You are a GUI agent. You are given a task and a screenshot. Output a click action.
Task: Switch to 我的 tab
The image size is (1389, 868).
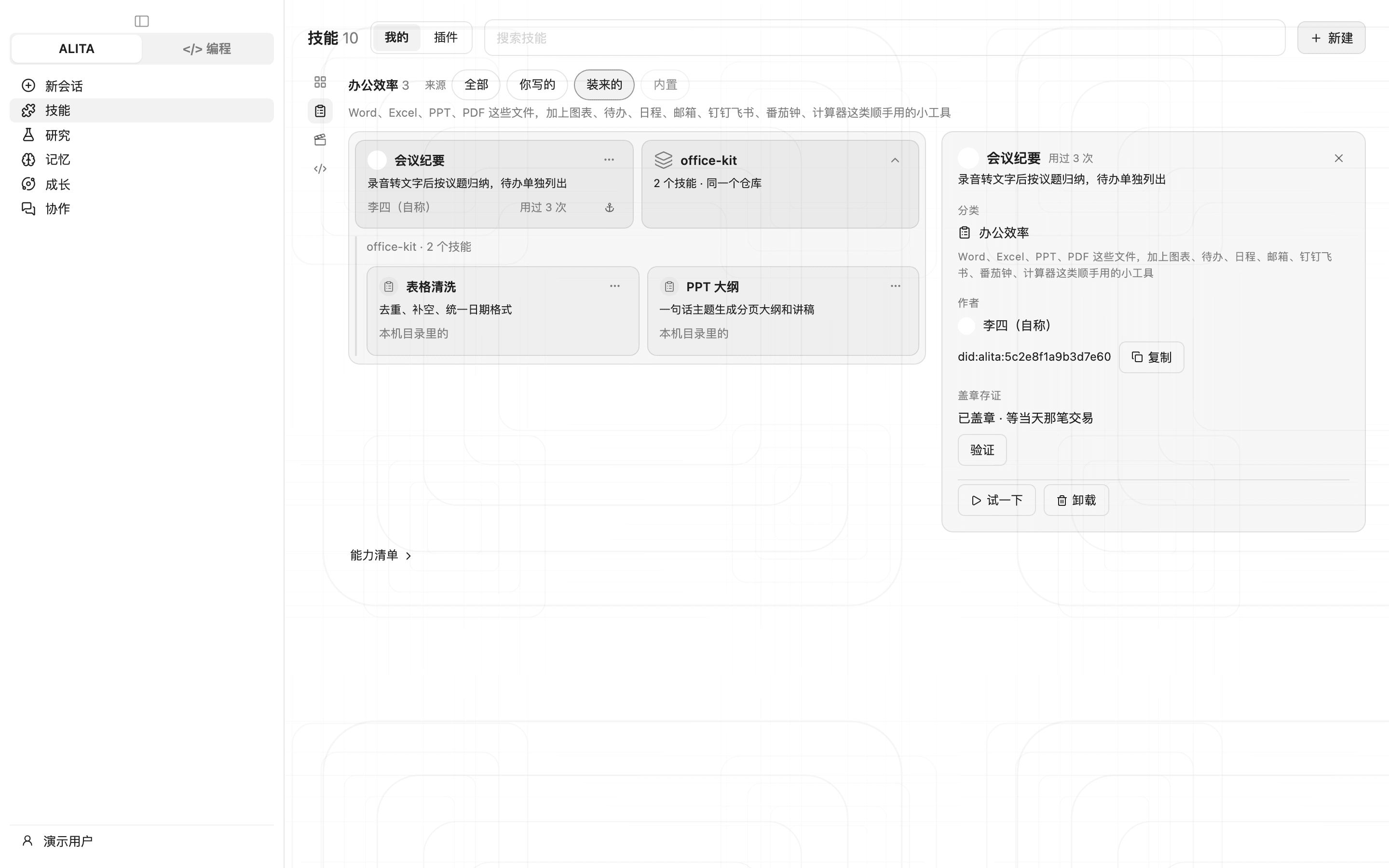click(x=396, y=38)
